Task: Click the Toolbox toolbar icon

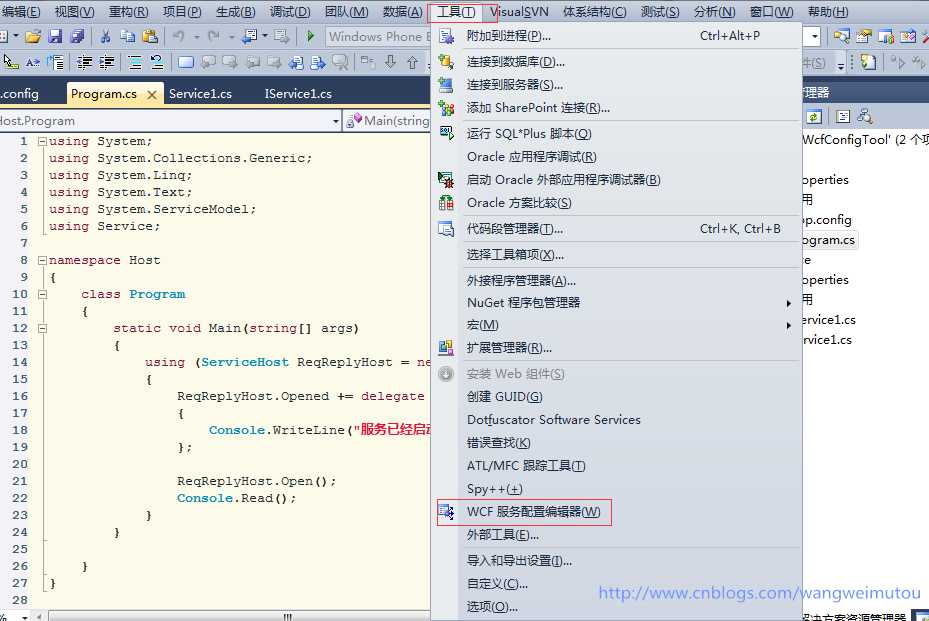Action: pyautogui.click(x=908, y=37)
